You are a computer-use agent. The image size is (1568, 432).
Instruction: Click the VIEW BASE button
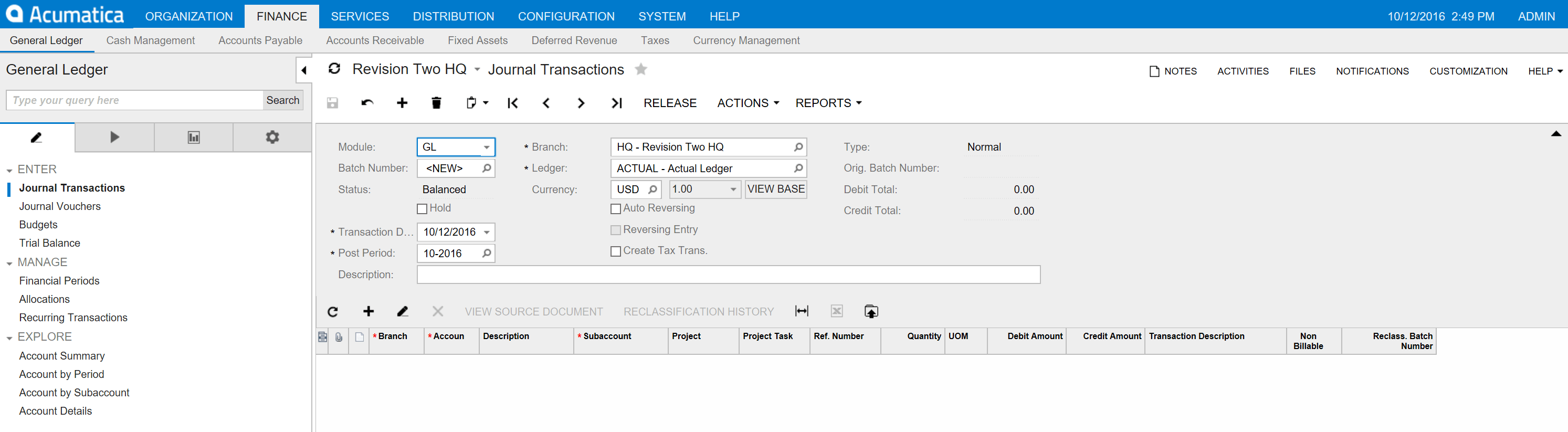coord(775,189)
